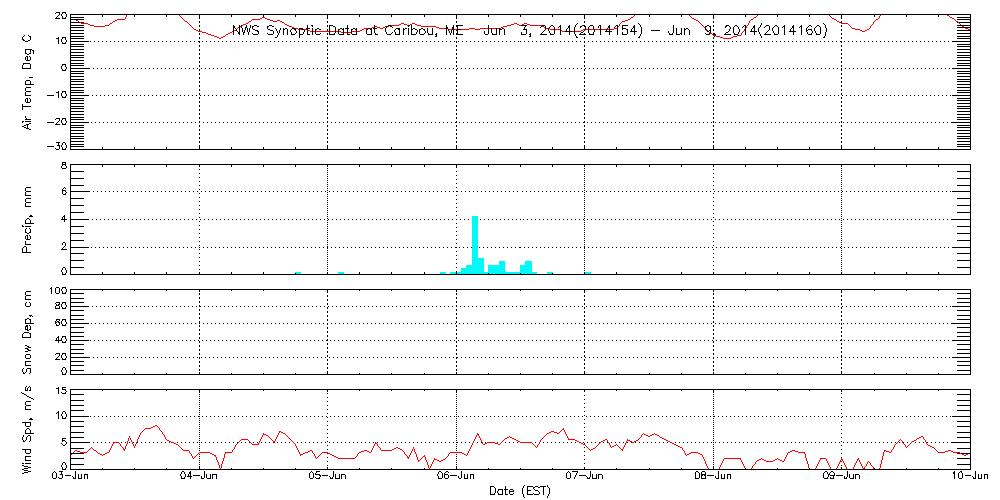Click the 03-Jun date tick label
The image size is (1000, 500).
(x=71, y=477)
